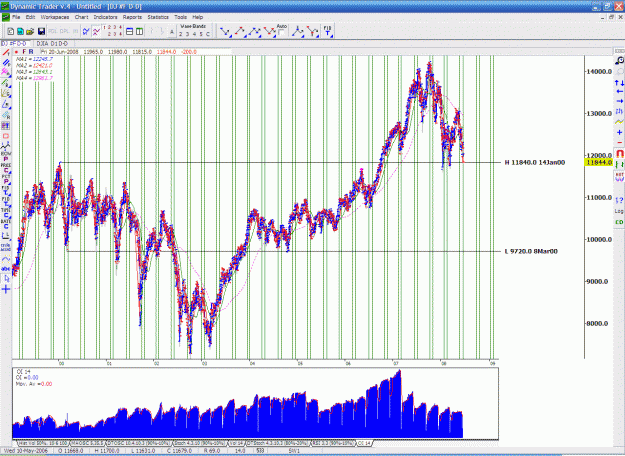Select wave band 5
The height and width of the screenshot is (456, 625).
click(x=201, y=34)
